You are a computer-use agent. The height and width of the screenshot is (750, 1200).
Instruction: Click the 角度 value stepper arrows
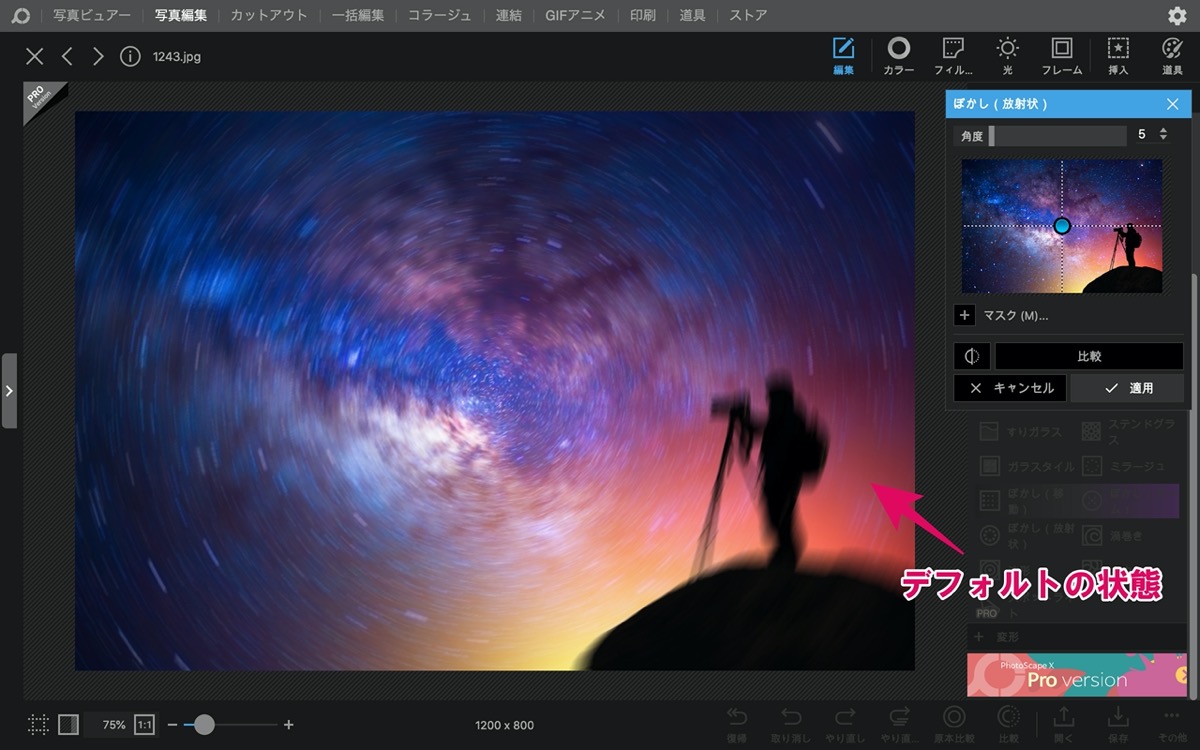(x=1163, y=134)
